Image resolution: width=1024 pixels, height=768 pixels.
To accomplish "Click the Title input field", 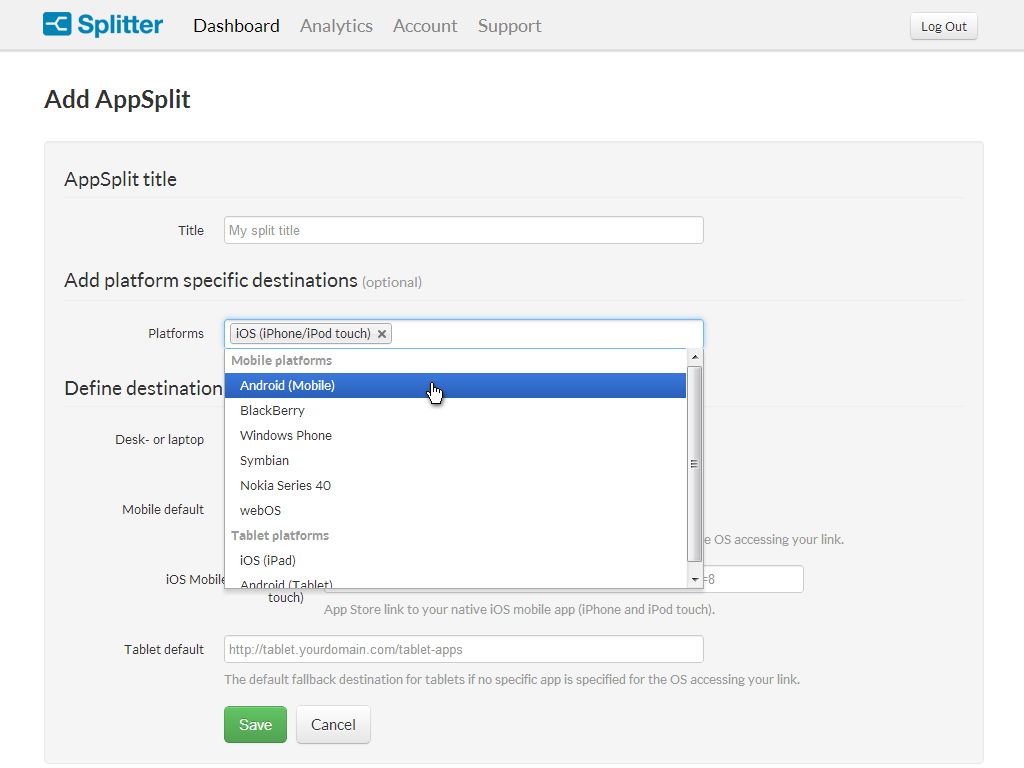I will tap(463, 230).
